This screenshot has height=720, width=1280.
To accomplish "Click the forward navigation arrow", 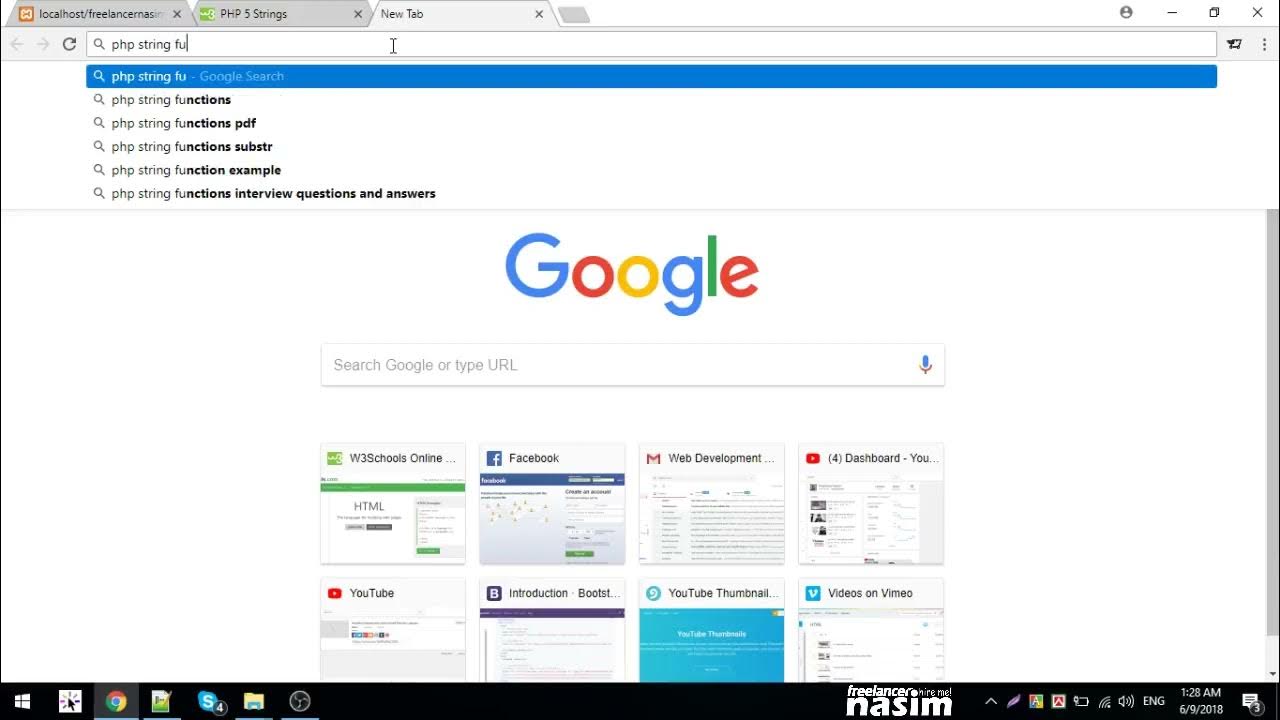I will tap(43, 44).
